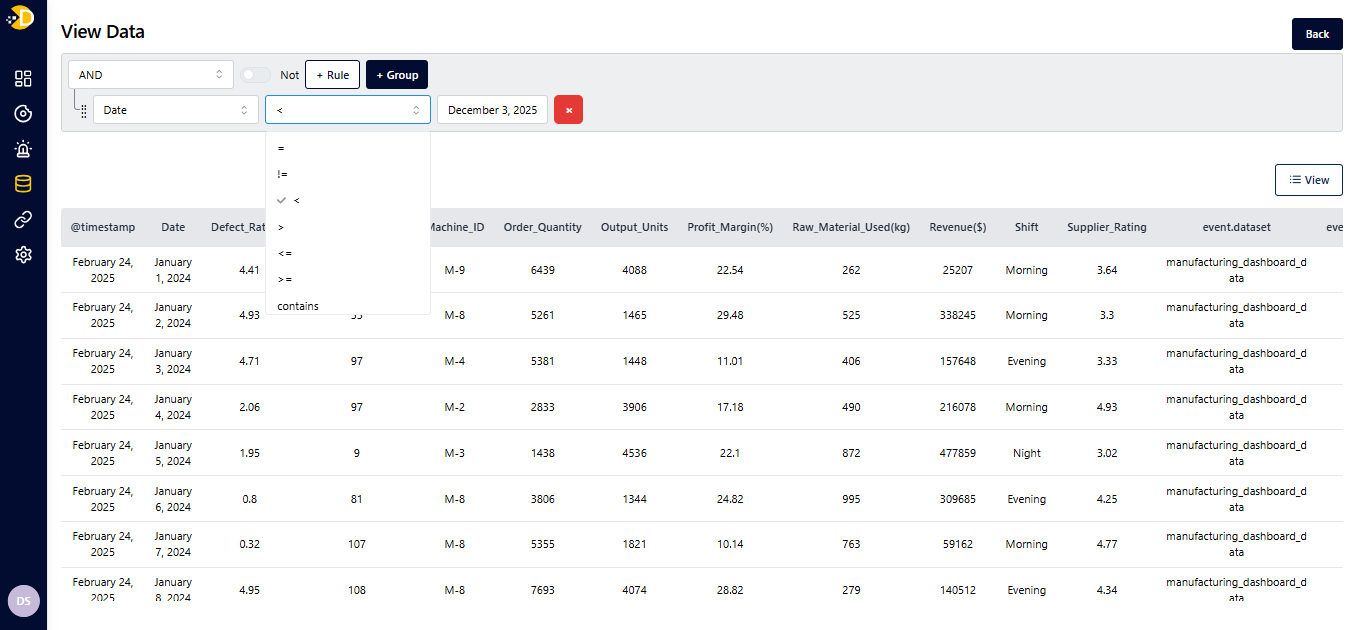This screenshot has height=630, width=1357.
Task: Collapse the operator dropdown showing <
Action: (x=347, y=110)
